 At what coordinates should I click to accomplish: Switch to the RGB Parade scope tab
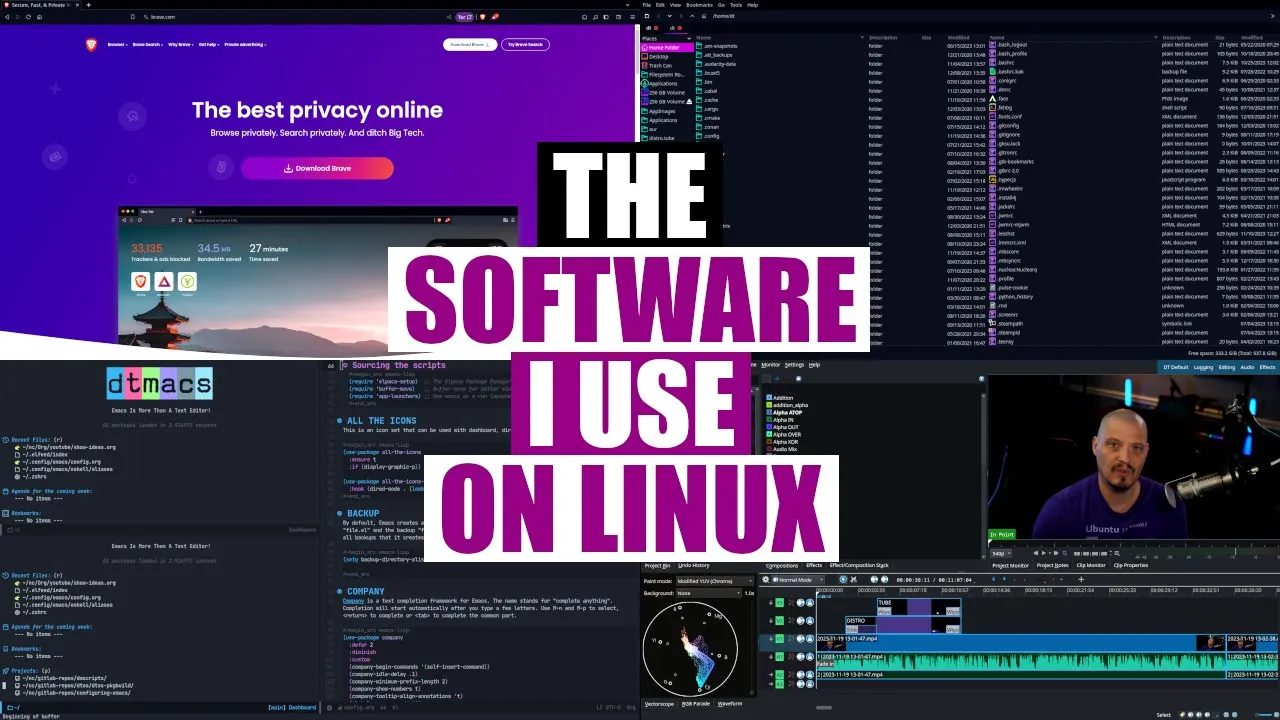point(696,704)
